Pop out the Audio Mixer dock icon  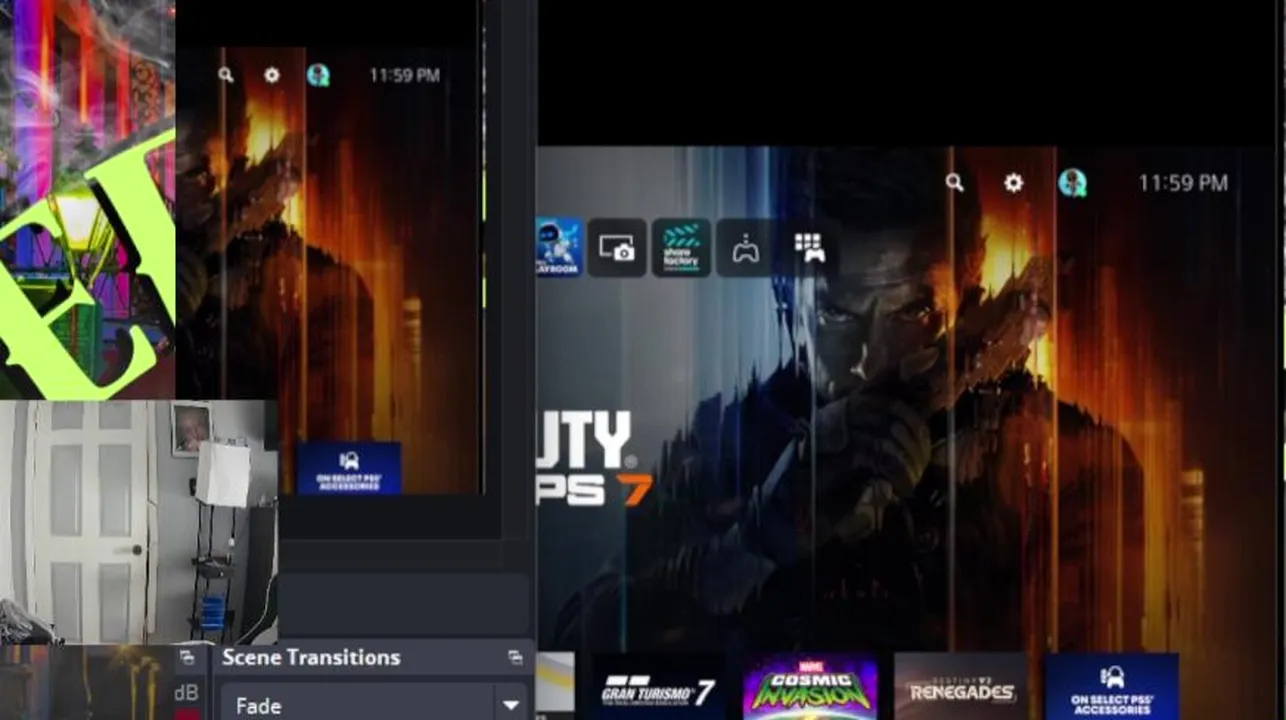[x=187, y=657]
